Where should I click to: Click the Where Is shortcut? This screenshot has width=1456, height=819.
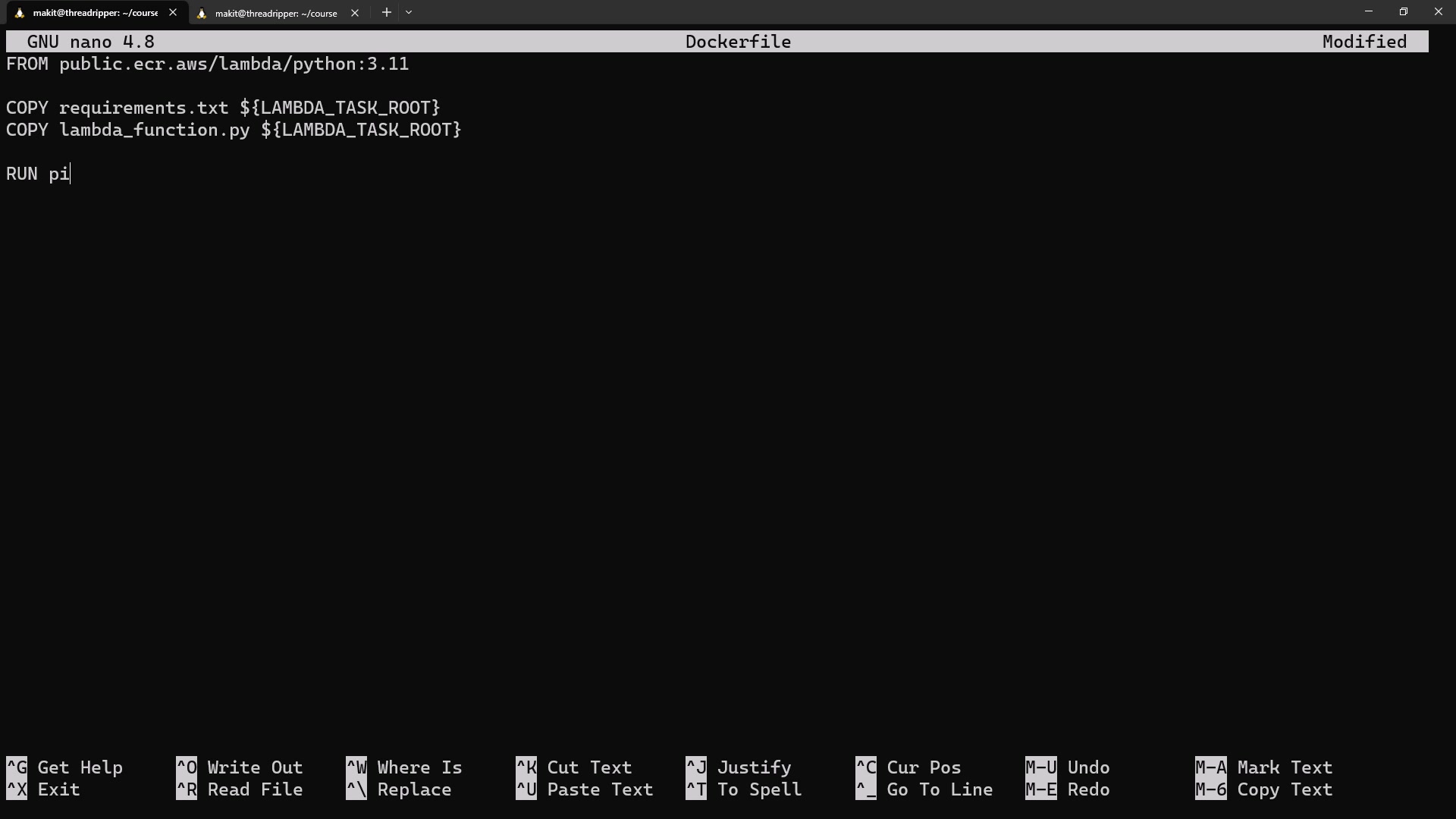419,767
